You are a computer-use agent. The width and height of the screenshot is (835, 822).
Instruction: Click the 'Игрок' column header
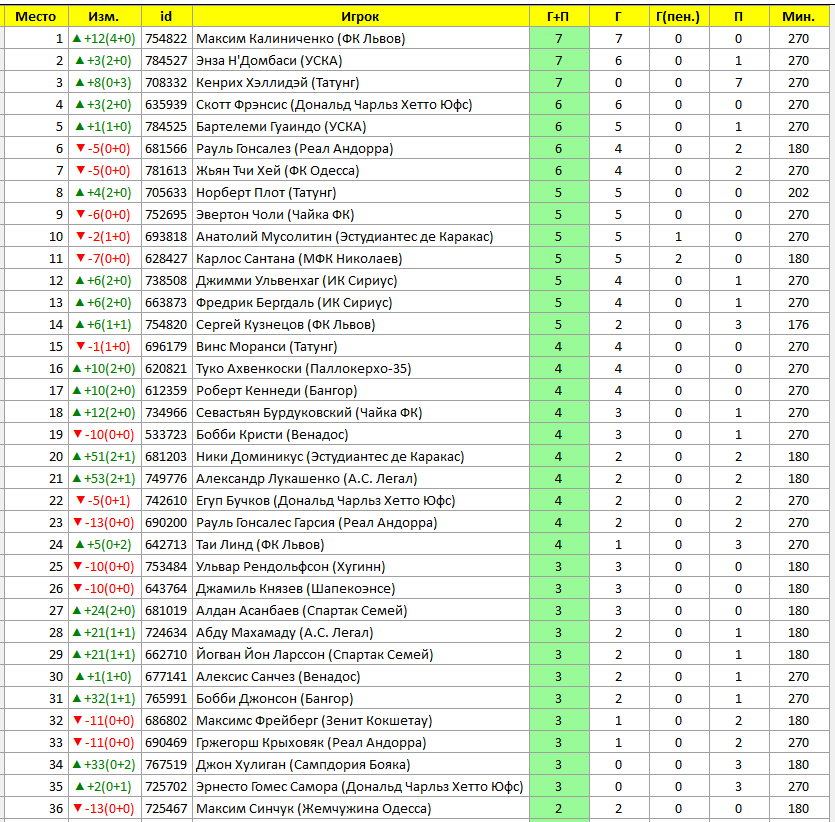point(361,17)
